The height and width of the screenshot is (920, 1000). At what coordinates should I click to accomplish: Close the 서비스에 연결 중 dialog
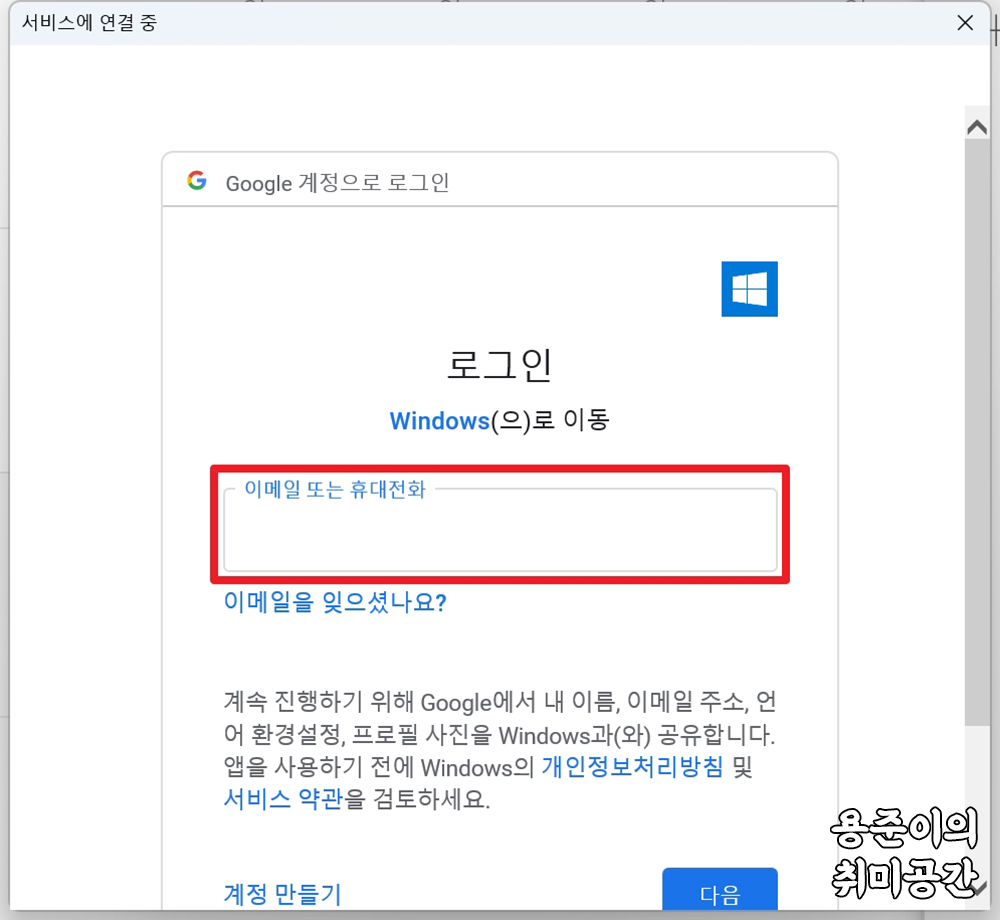click(x=965, y=23)
